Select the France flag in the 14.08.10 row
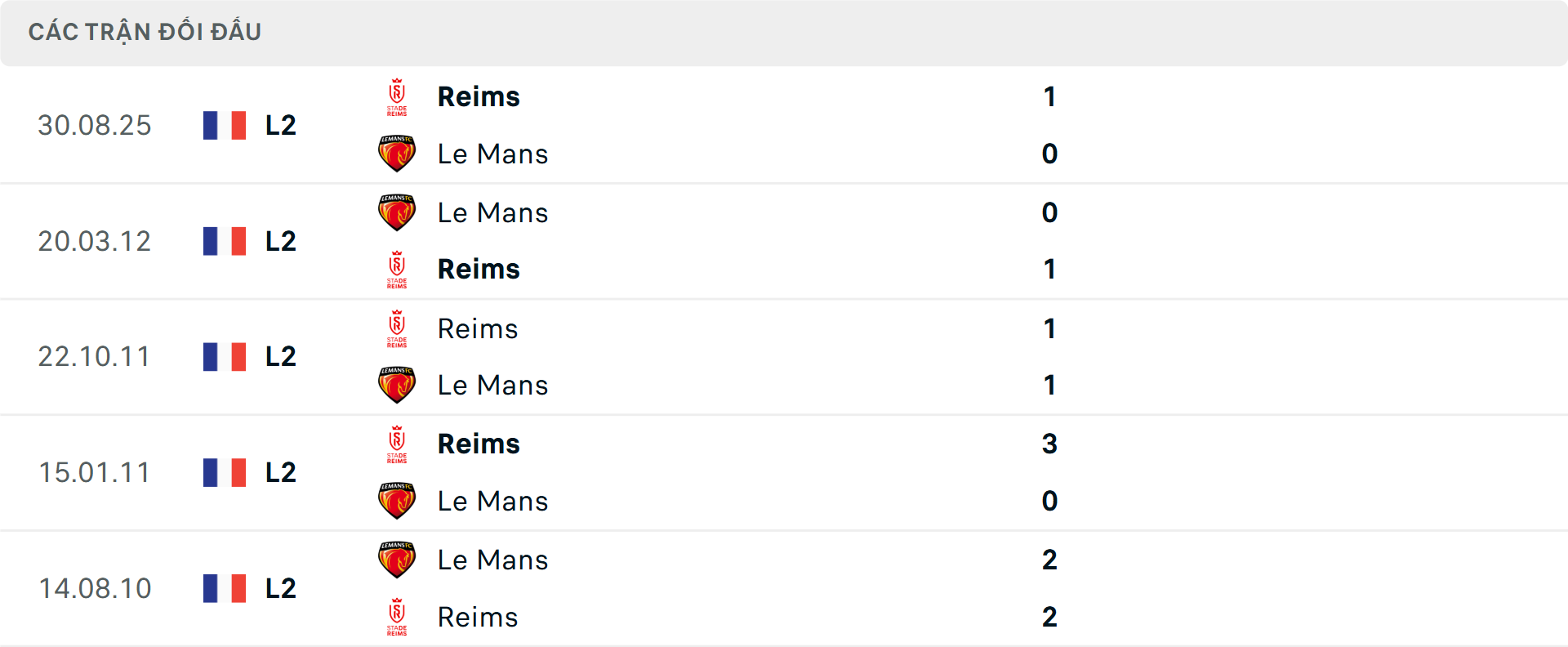Viewport: 1568px width, 647px height. (224, 588)
